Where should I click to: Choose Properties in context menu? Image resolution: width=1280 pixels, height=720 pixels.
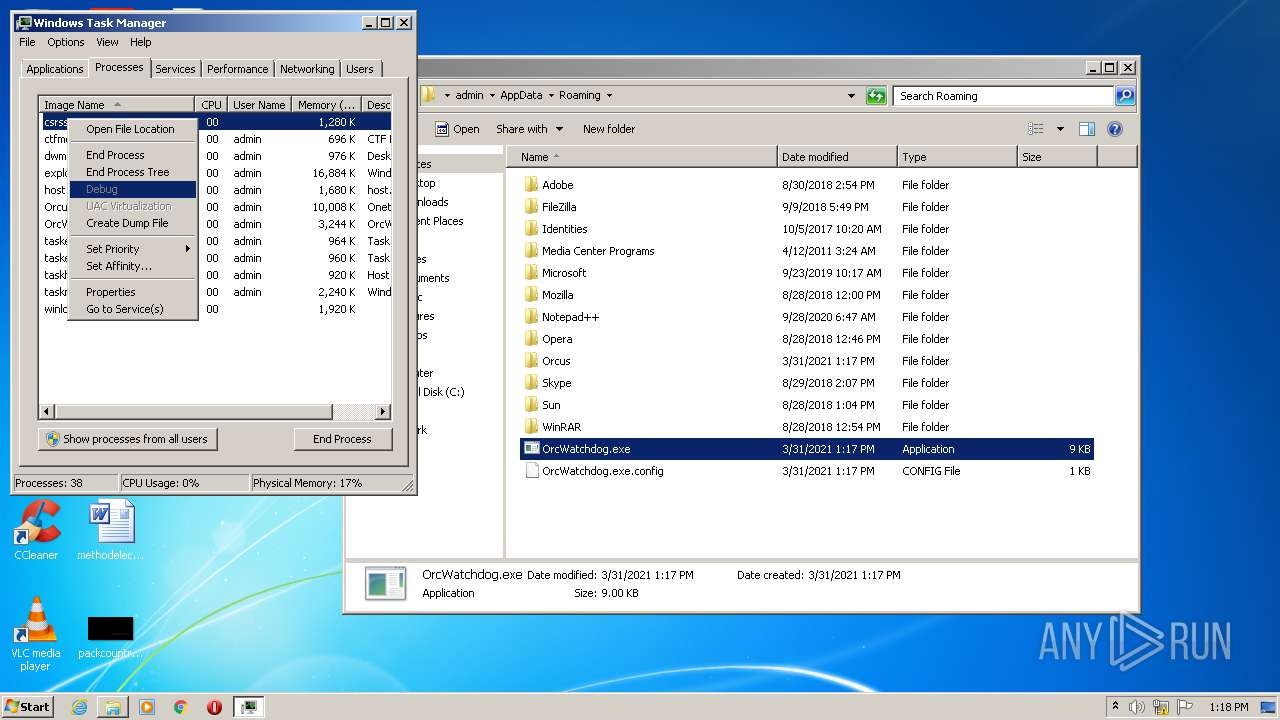pyautogui.click(x=133, y=292)
